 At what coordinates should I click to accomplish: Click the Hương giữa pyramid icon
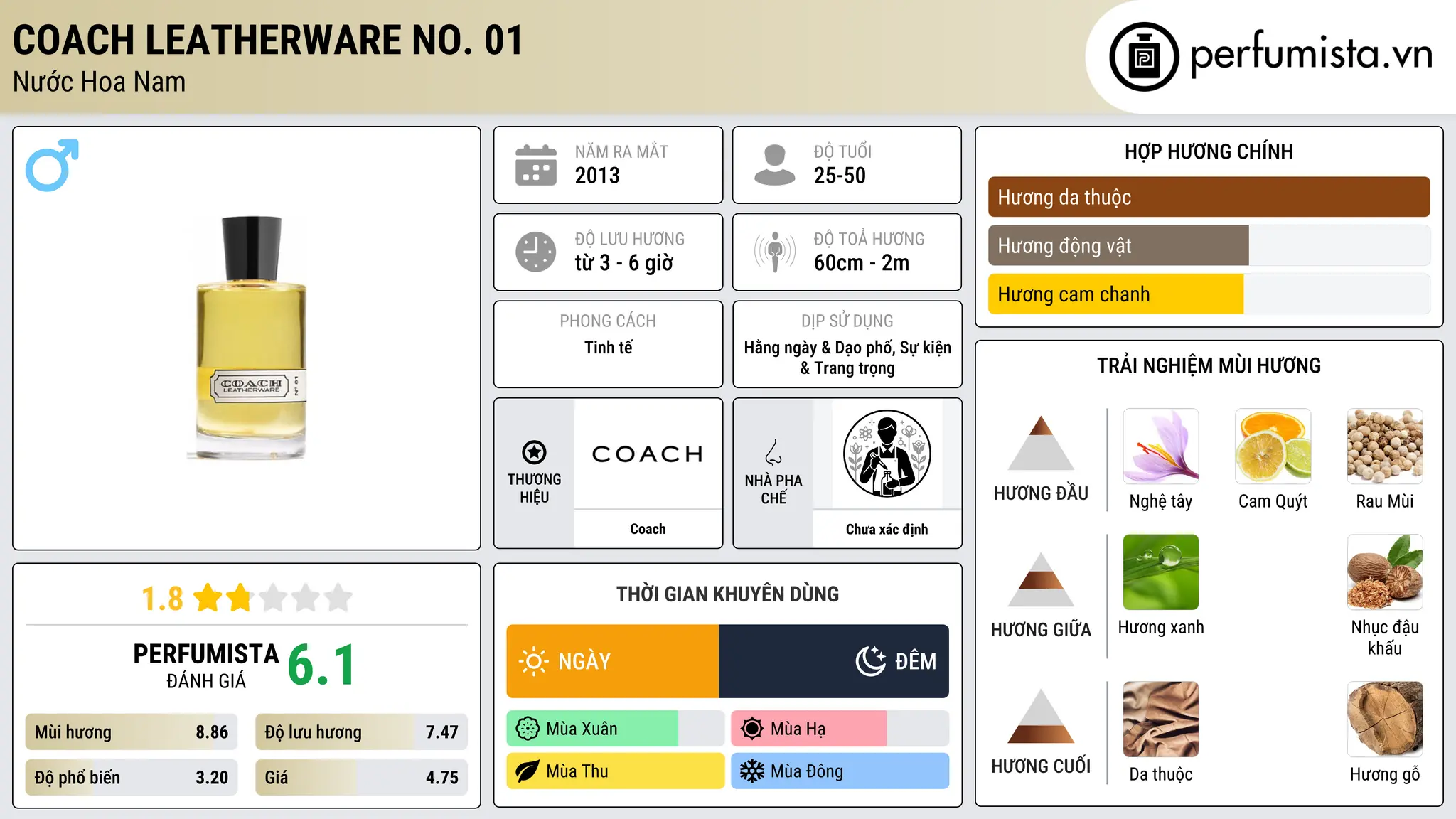(x=1041, y=579)
